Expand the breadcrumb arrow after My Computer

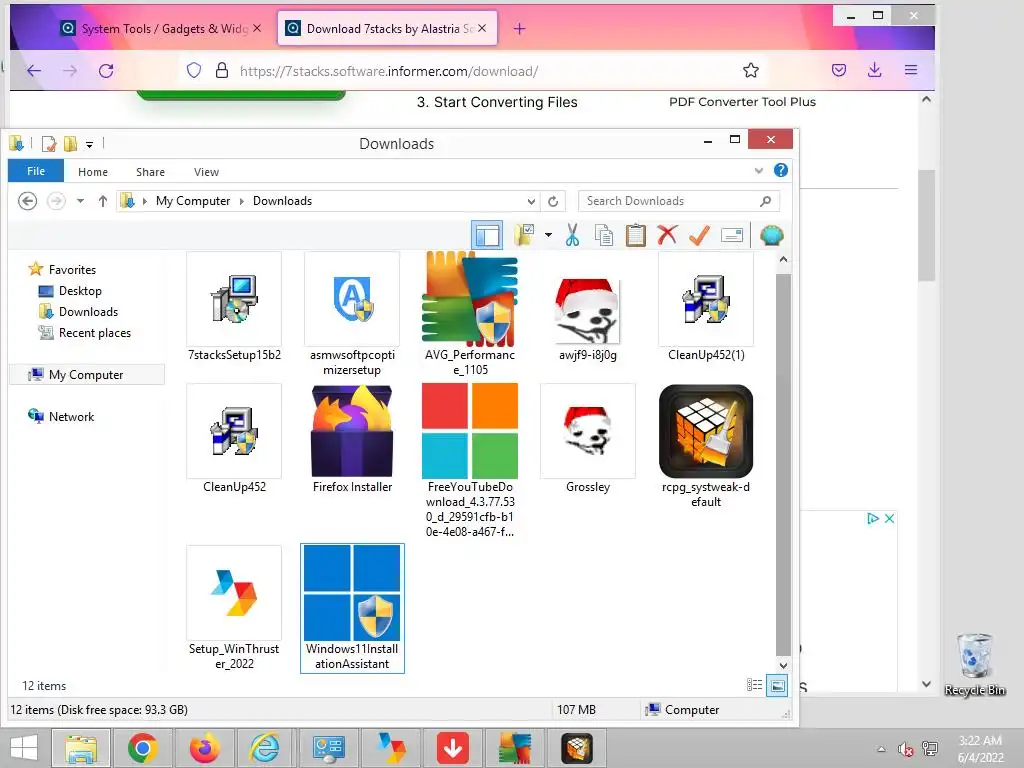coord(242,201)
